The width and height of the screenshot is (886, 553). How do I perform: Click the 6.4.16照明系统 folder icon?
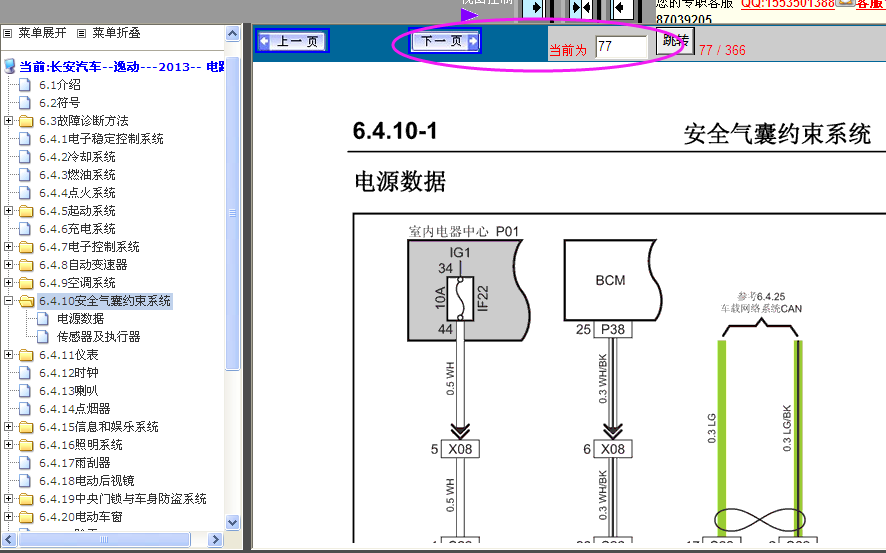pyautogui.click(x=26, y=445)
